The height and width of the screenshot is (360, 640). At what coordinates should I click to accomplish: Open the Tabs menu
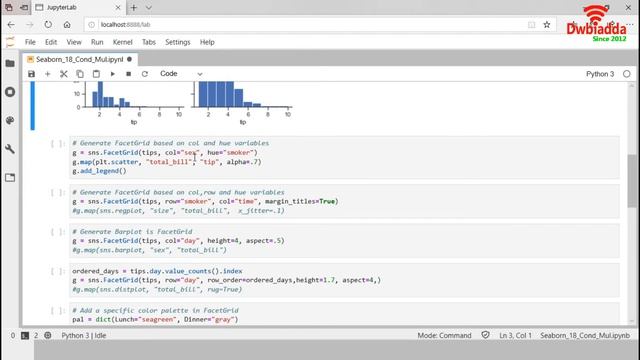coord(149,42)
